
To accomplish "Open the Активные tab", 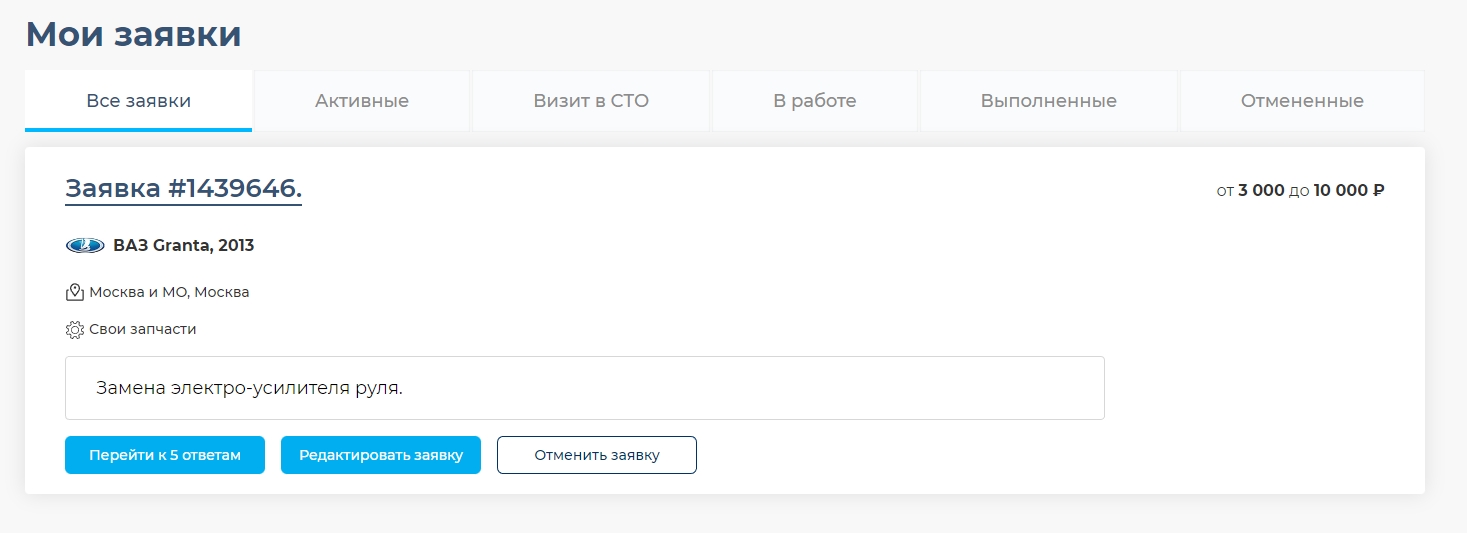I will click(362, 101).
